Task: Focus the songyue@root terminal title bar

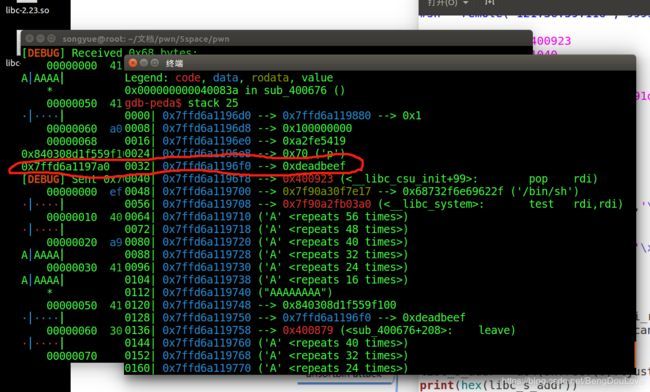Action: (x=276, y=39)
